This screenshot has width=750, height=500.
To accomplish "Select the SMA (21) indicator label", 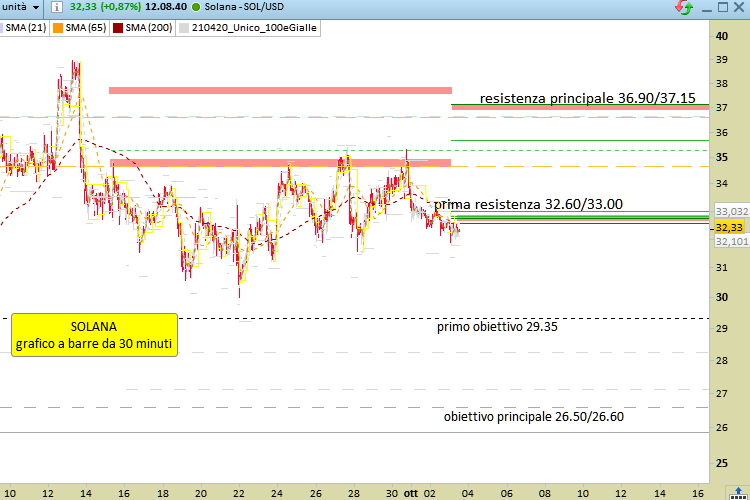I will click(26, 28).
